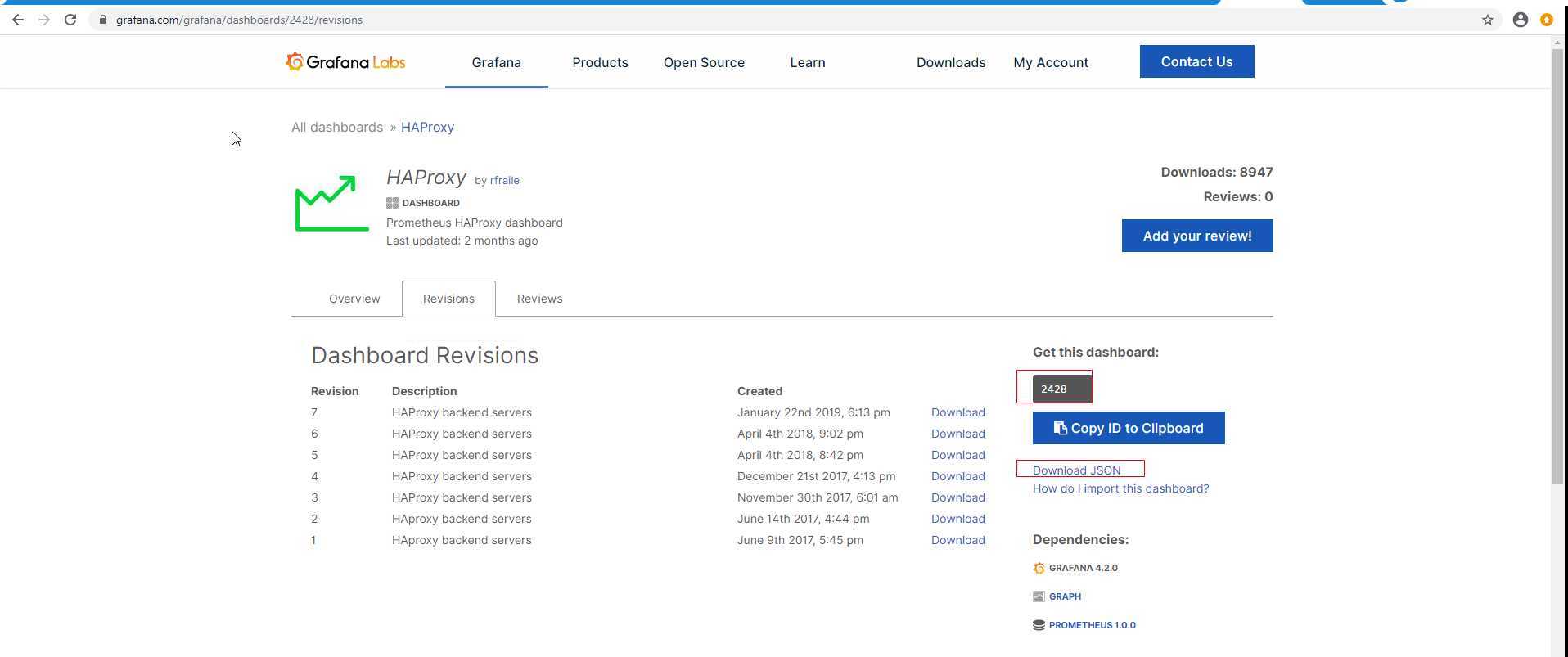Click the Graph panel dependency icon
Viewport: 1568px width, 657px height.
1039,596
